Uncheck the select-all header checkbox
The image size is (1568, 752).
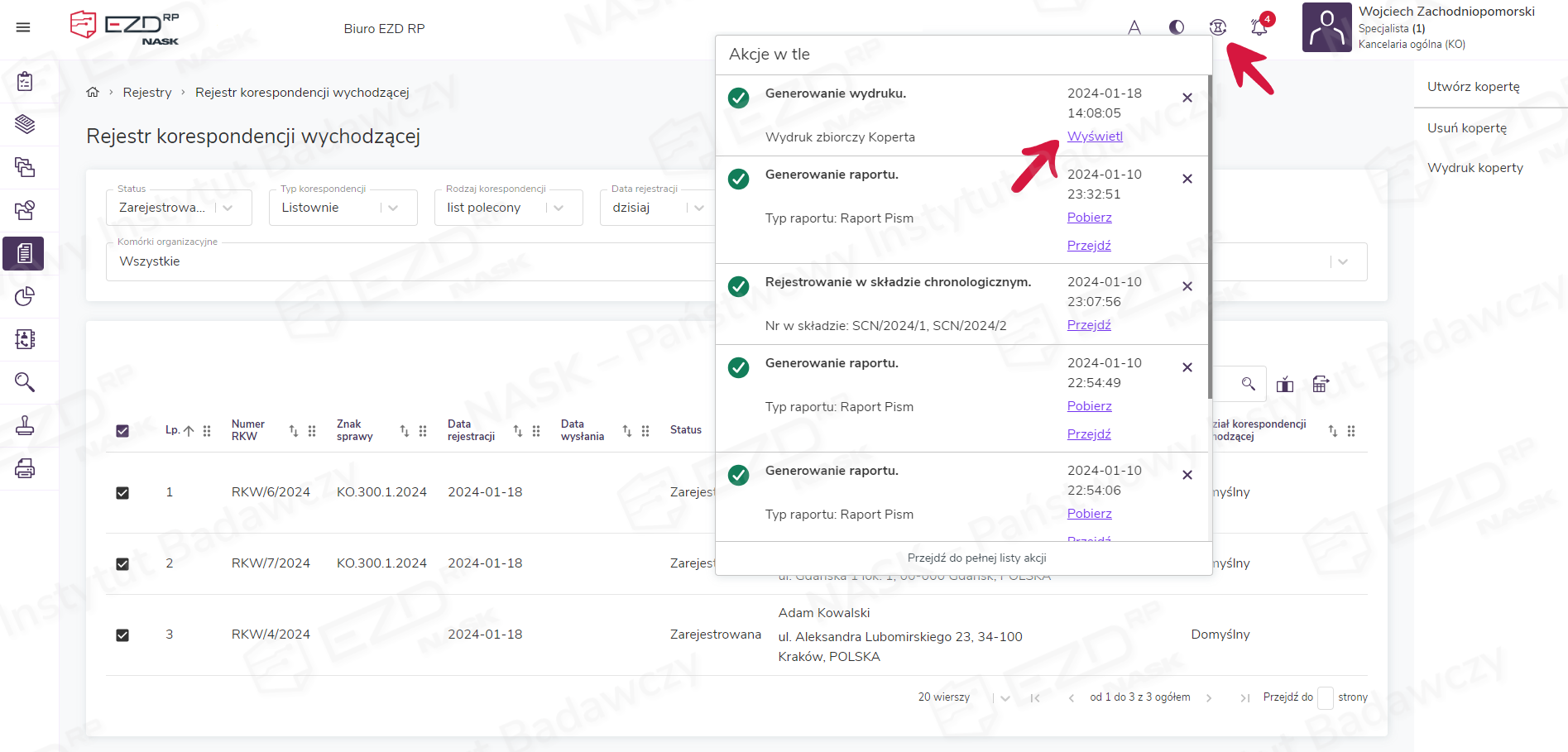(122, 431)
